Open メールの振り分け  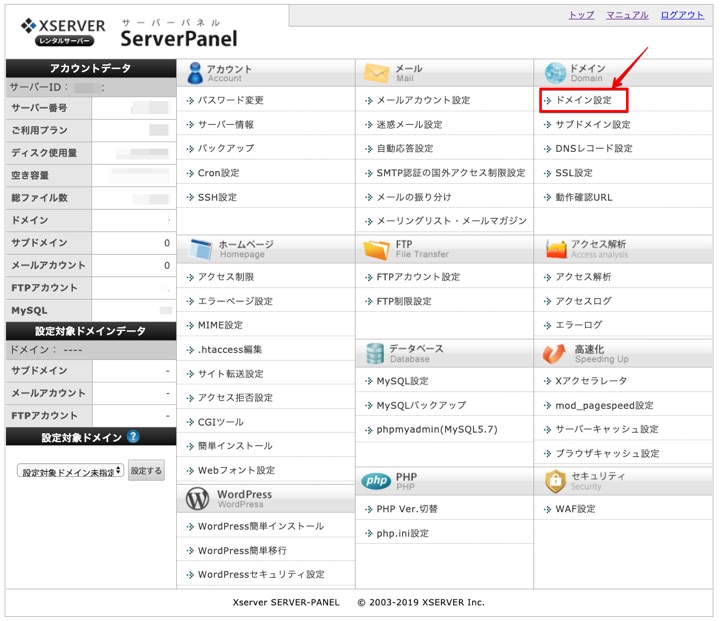414,197
